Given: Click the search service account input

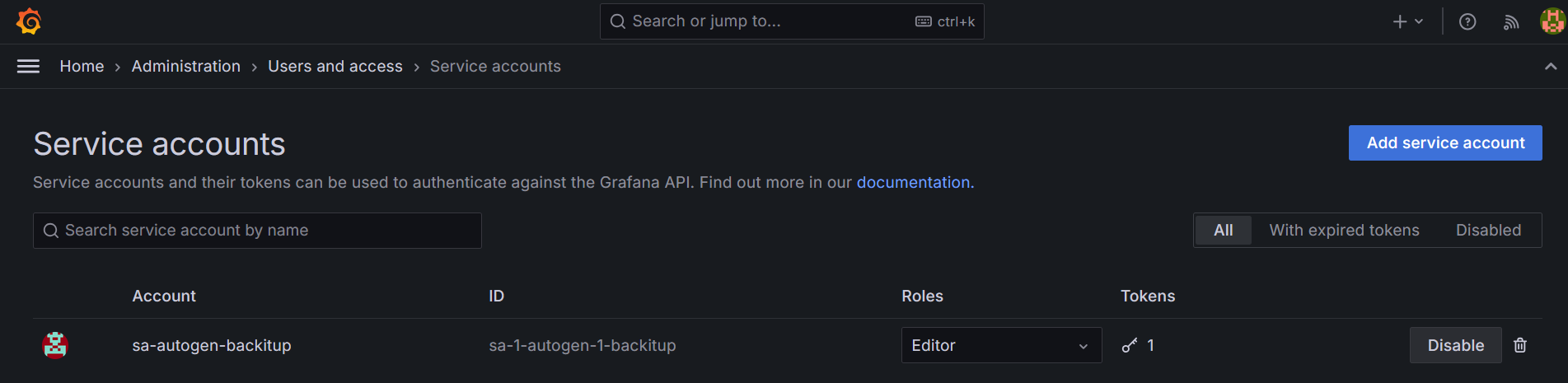Looking at the screenshot, I should coord(257,231).
